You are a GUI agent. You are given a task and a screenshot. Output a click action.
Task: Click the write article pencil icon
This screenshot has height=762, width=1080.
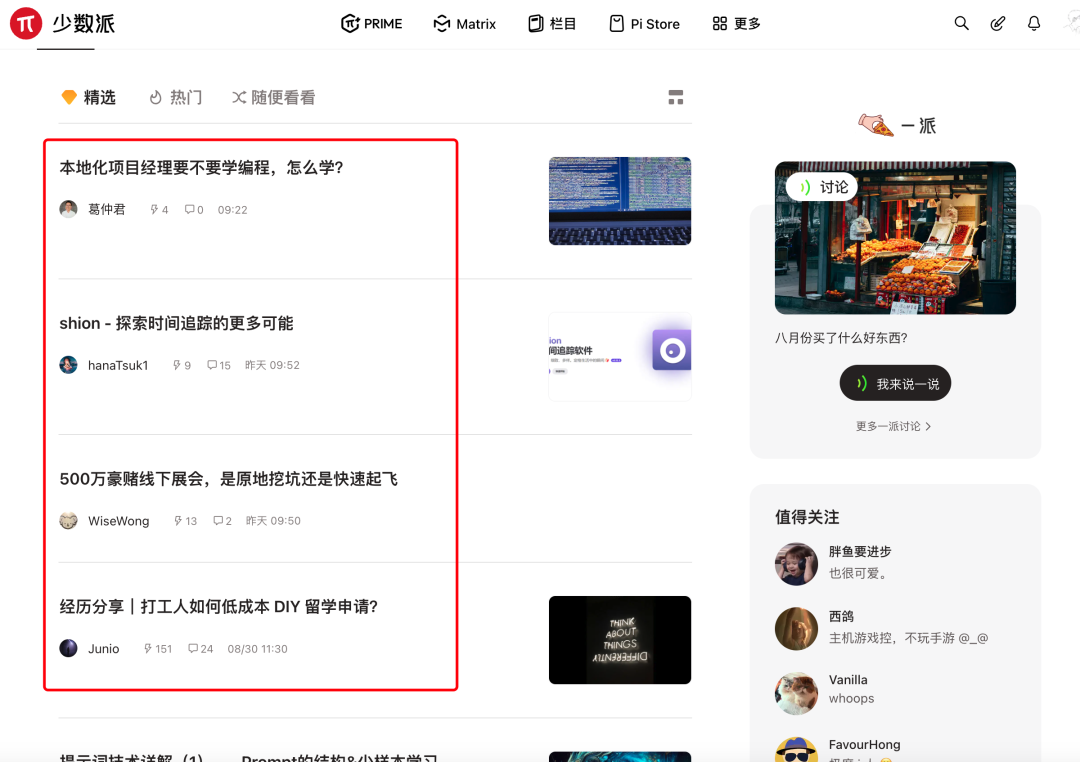click(x=997, y=23)
